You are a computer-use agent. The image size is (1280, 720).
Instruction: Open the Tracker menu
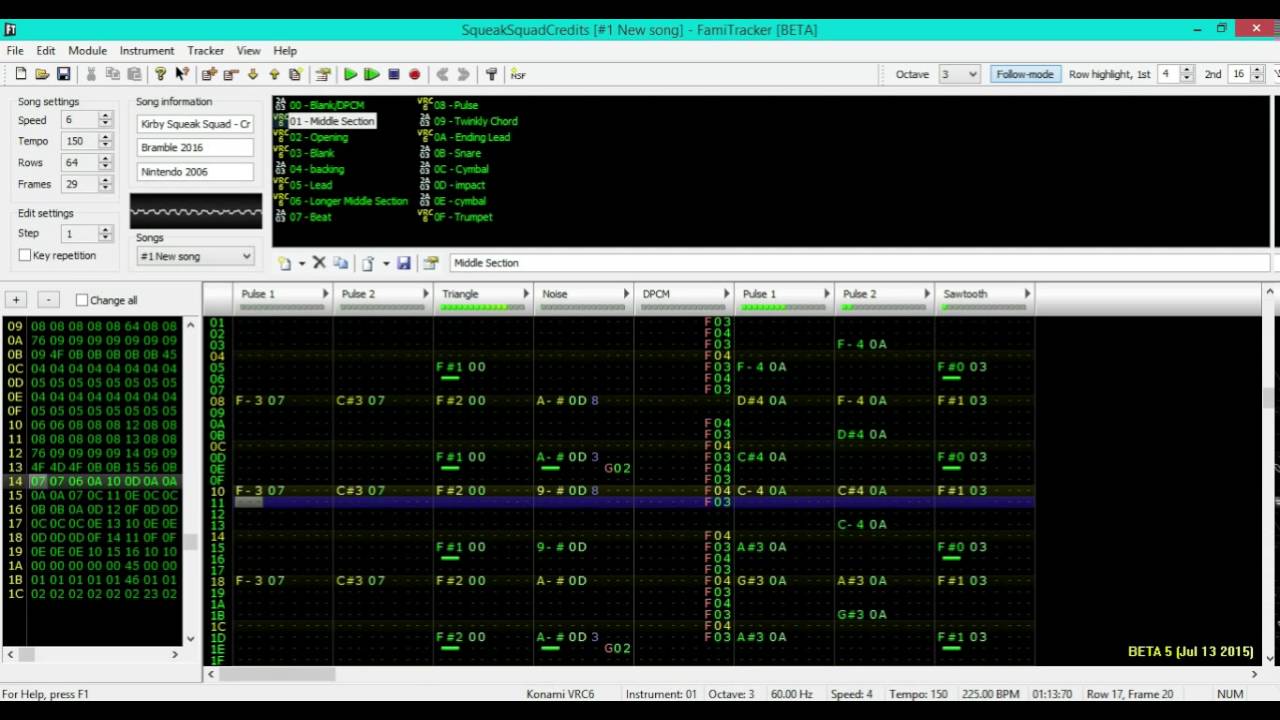coord(206,51)
